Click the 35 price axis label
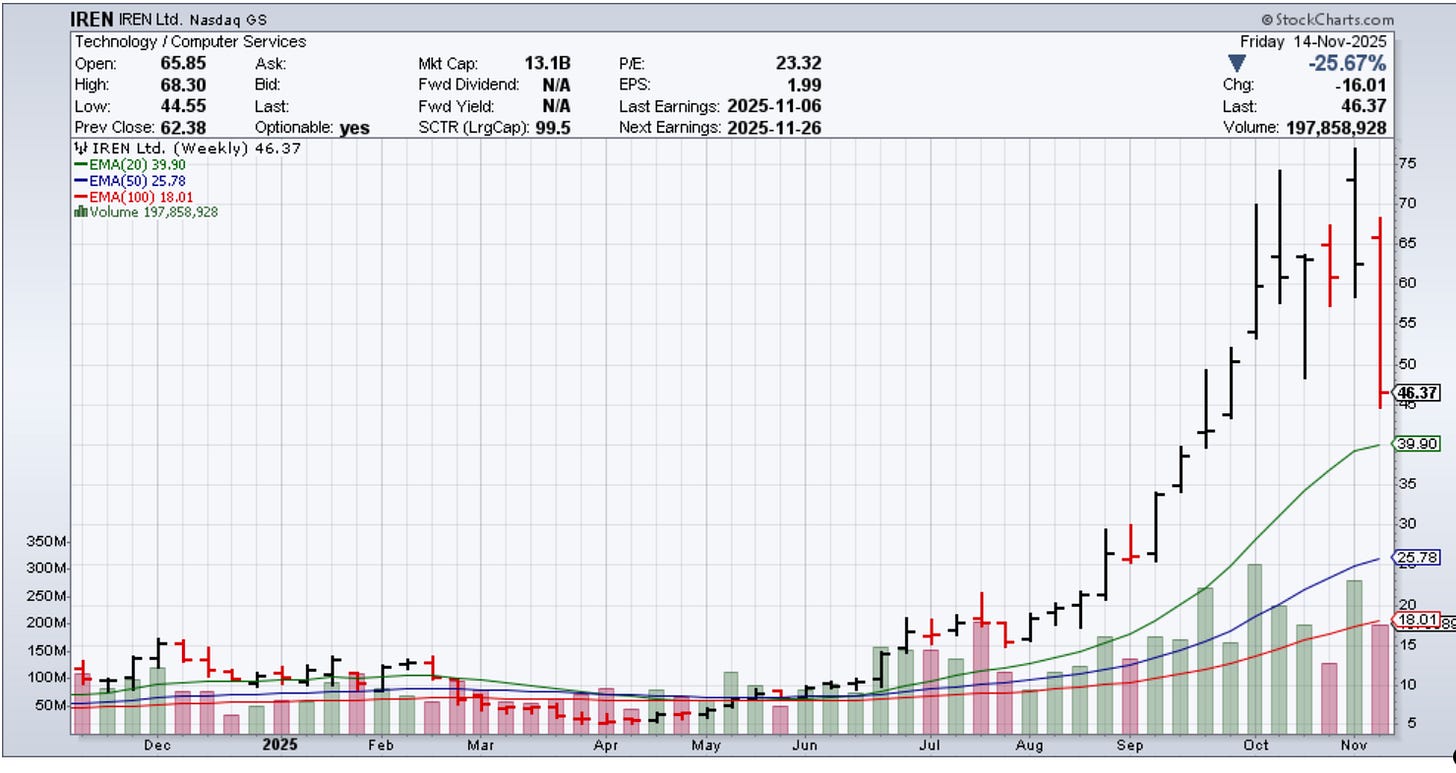Screen dimensions: 1456x773 (1408, 484)
